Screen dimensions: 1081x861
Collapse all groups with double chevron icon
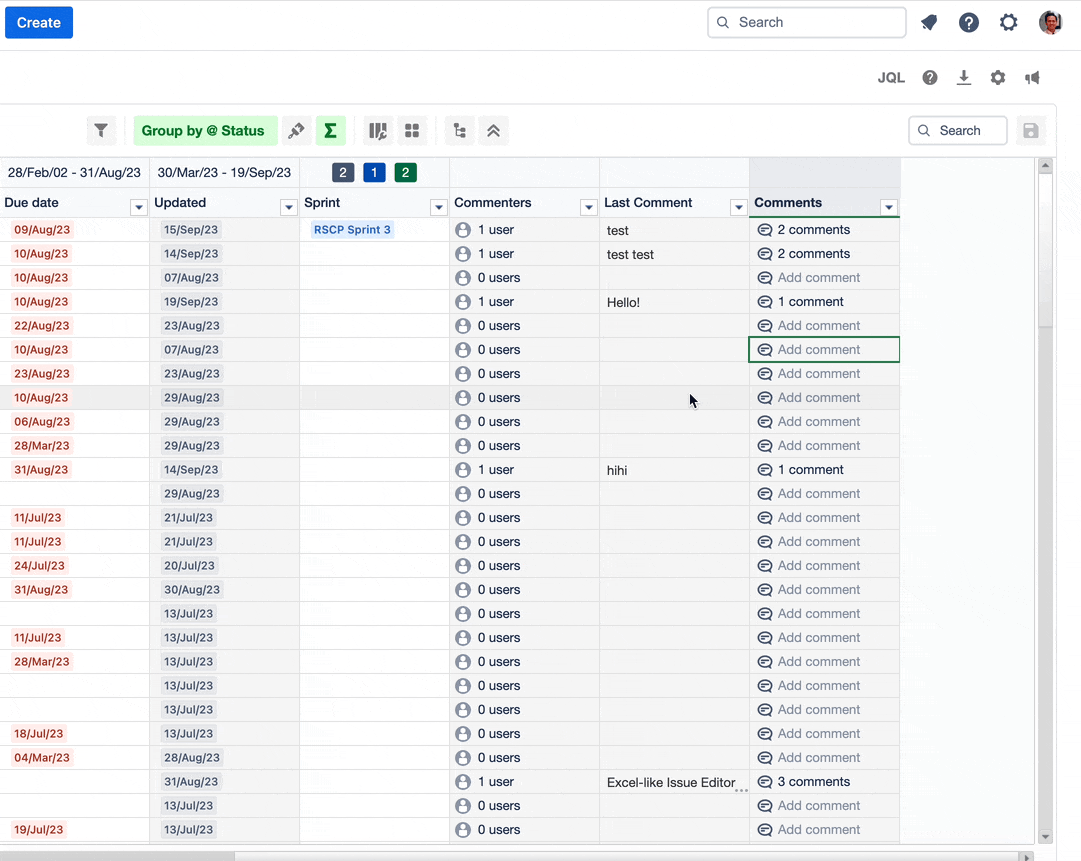493,131
